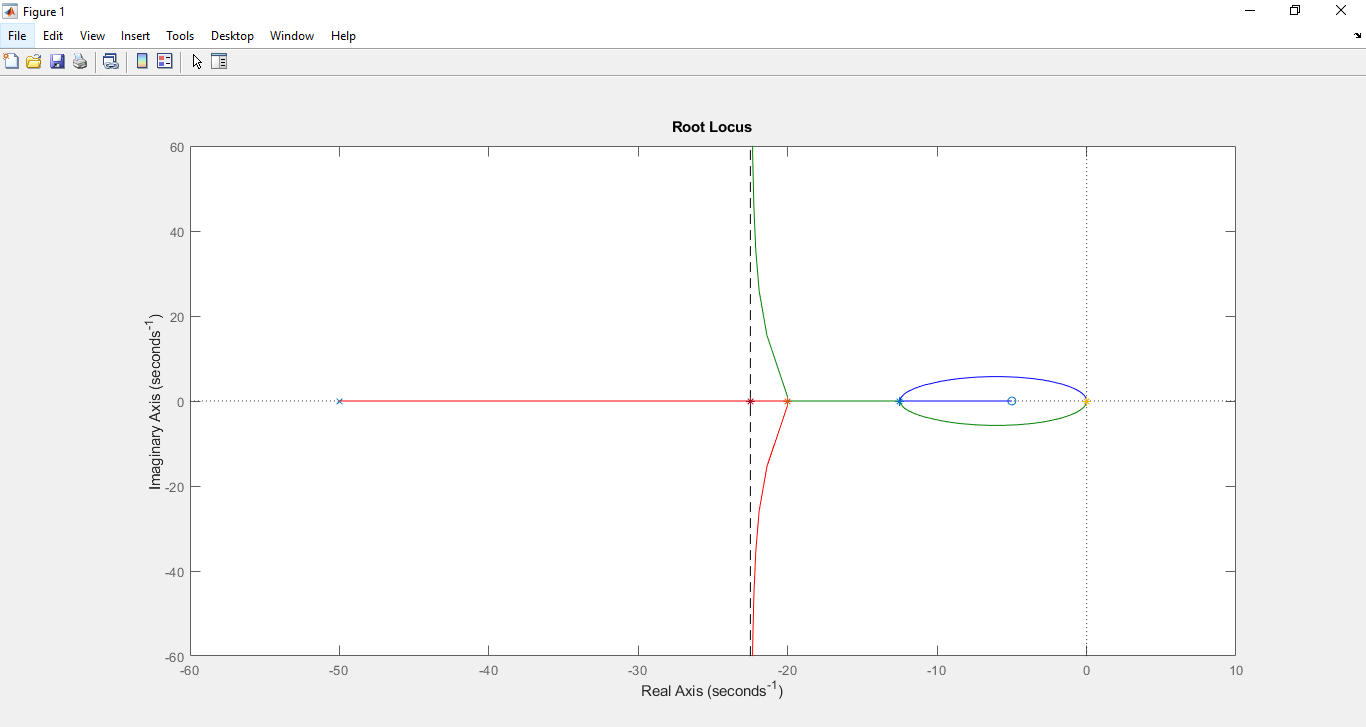This screenshot has width=1366, height=727.
Task: Open the Property Inspector icon
Action: click(219, 61)
